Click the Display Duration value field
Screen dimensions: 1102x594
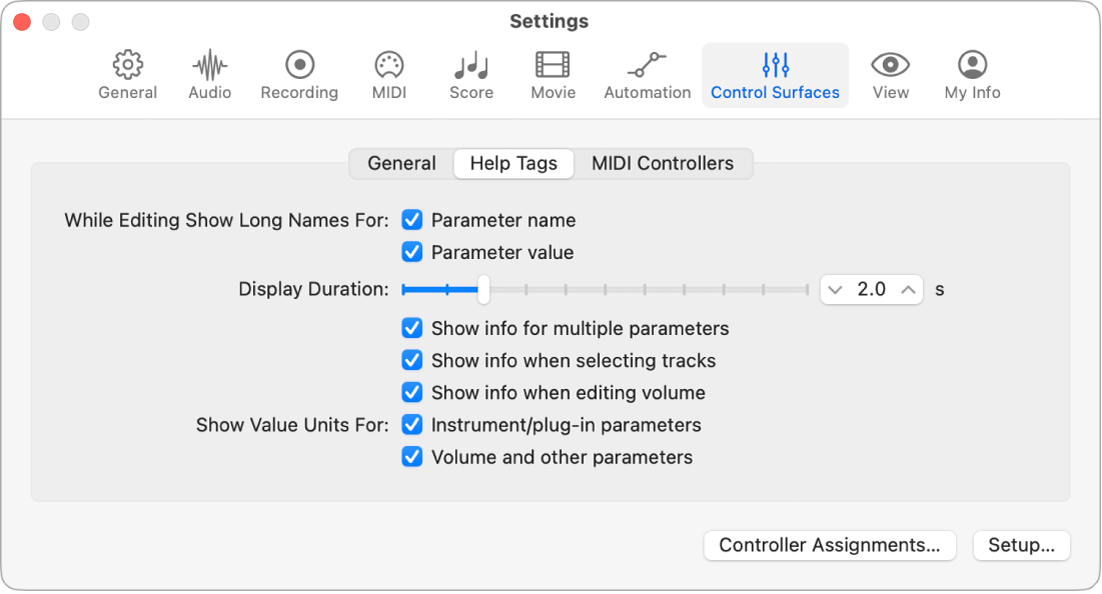pyautogui.click(x=871, y=290)
